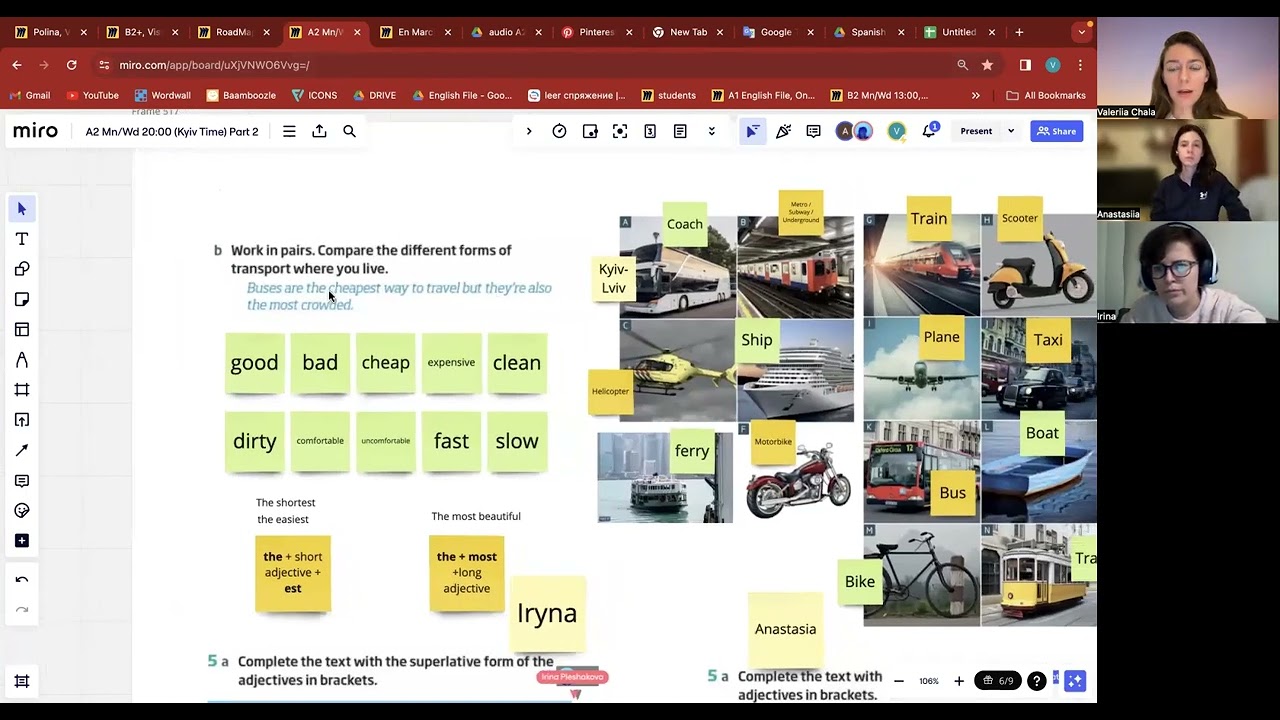Switch to the Spanish browser tab

coord(867,32)
